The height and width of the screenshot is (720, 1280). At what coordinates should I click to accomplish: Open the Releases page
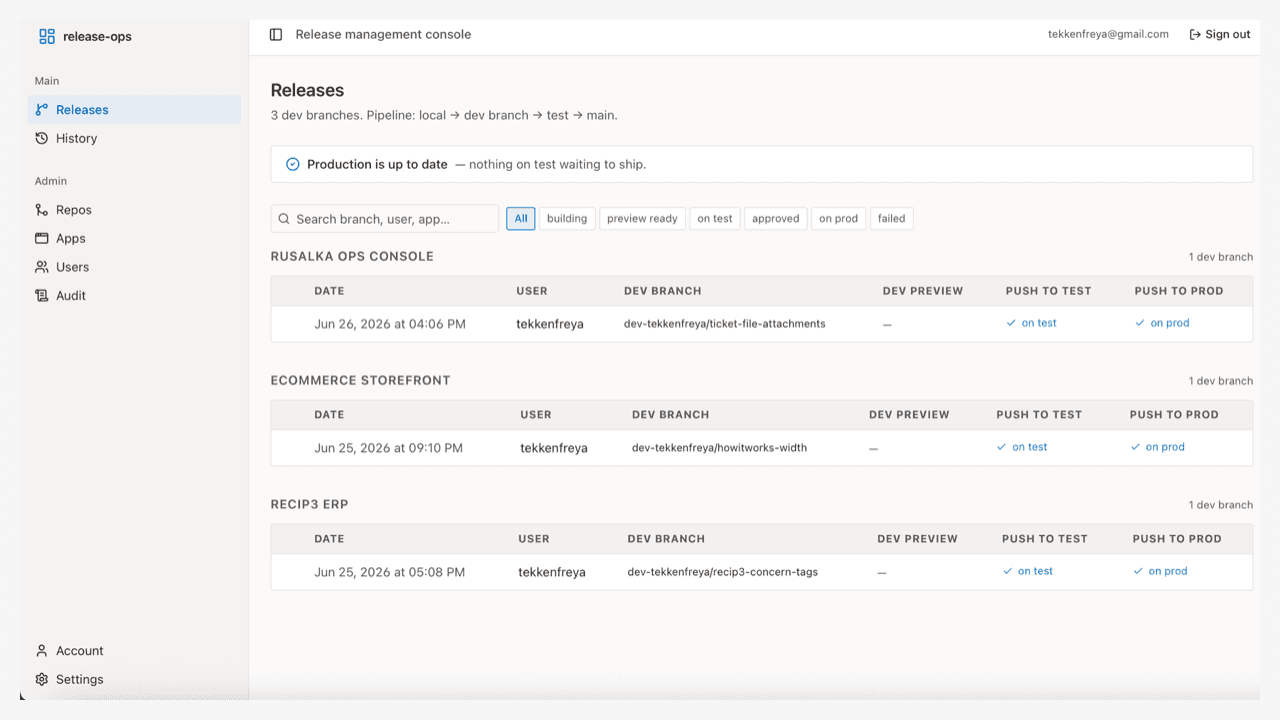click(x=134, y=110)
